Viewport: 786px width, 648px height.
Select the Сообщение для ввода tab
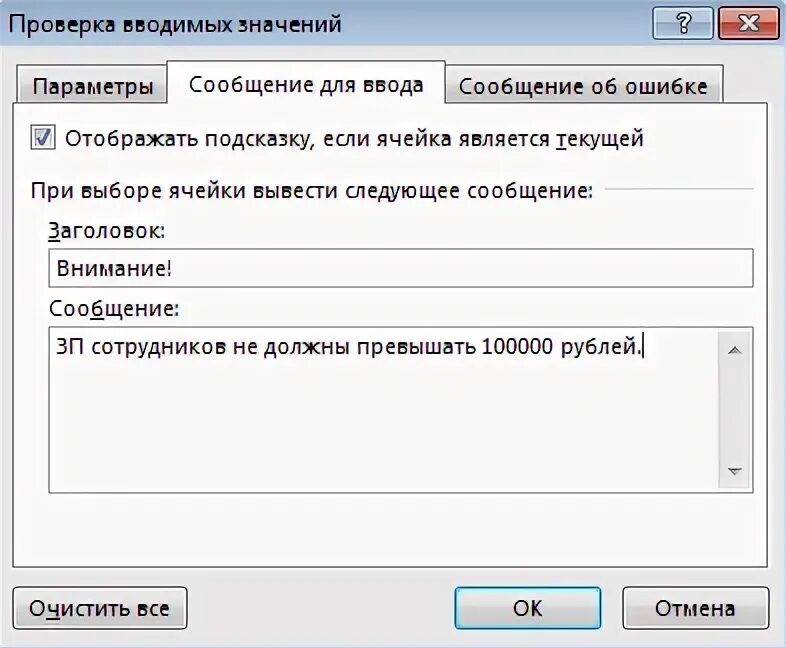point(306,84)
